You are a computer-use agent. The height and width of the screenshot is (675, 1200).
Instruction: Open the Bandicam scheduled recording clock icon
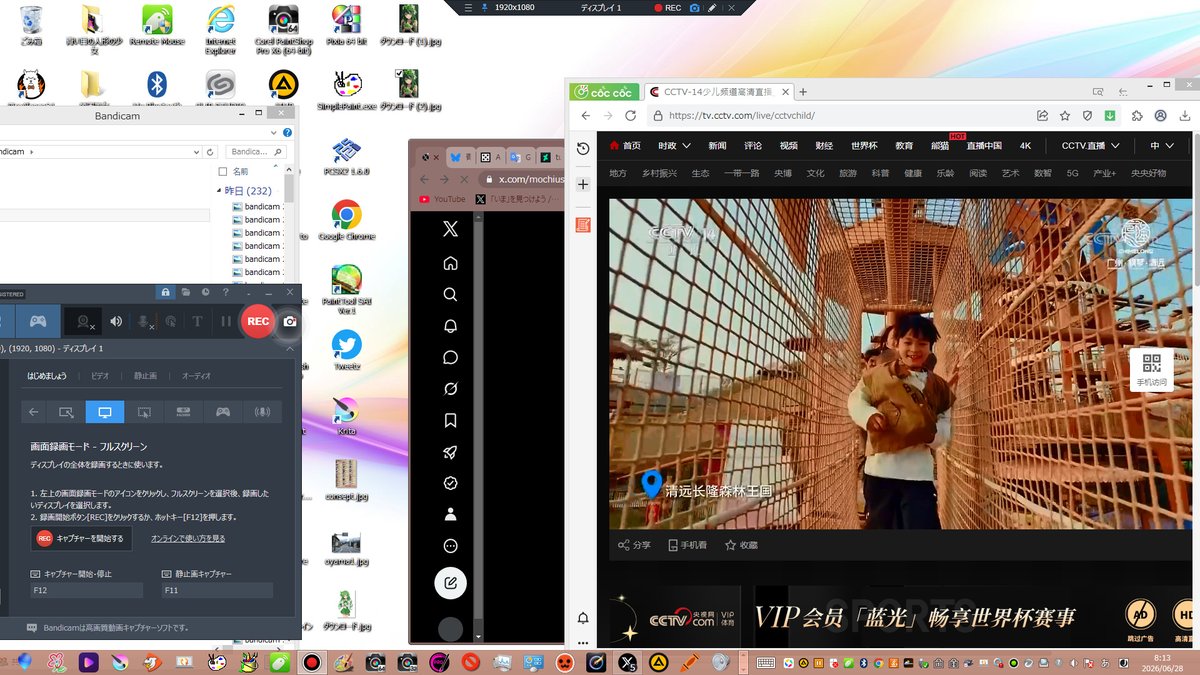(205, 292)
